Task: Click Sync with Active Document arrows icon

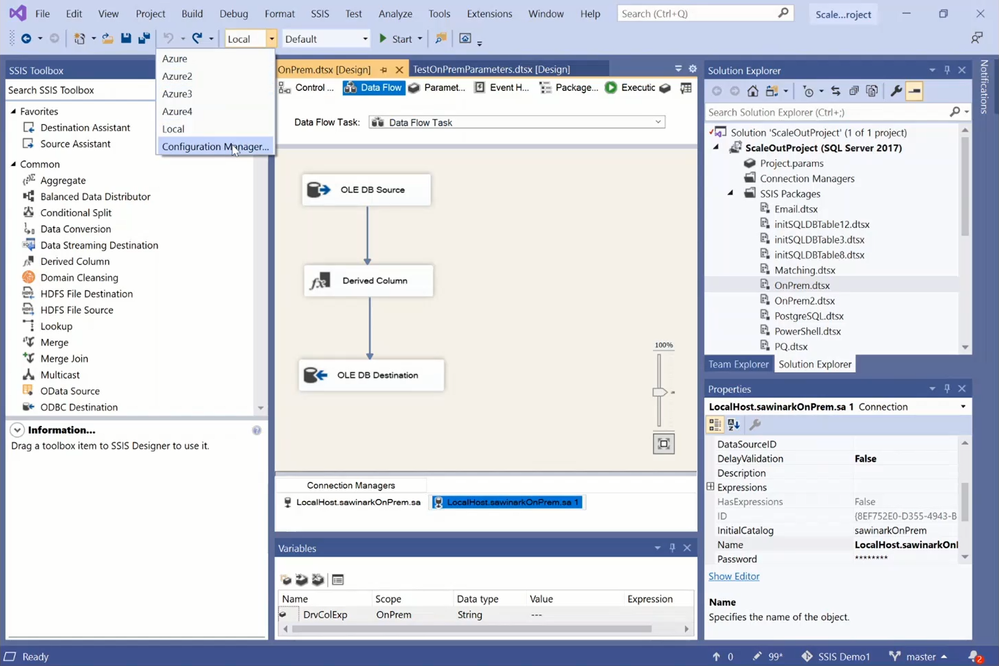Action: pyautogui.click(x=835, y=91)
